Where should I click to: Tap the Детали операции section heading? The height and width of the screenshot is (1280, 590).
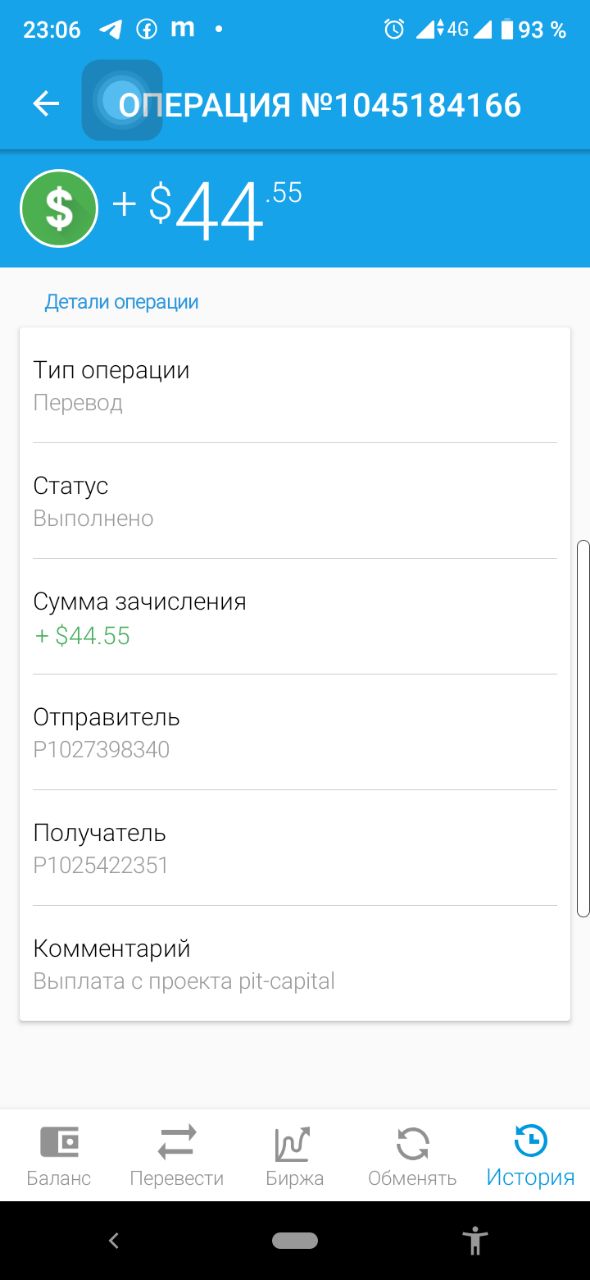tap(121, 302)
